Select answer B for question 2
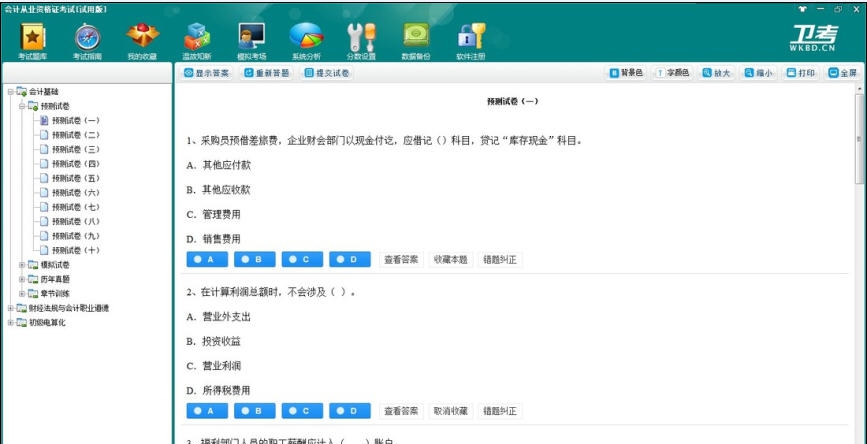Screen dimensions: 867x444 pos(255,411)
